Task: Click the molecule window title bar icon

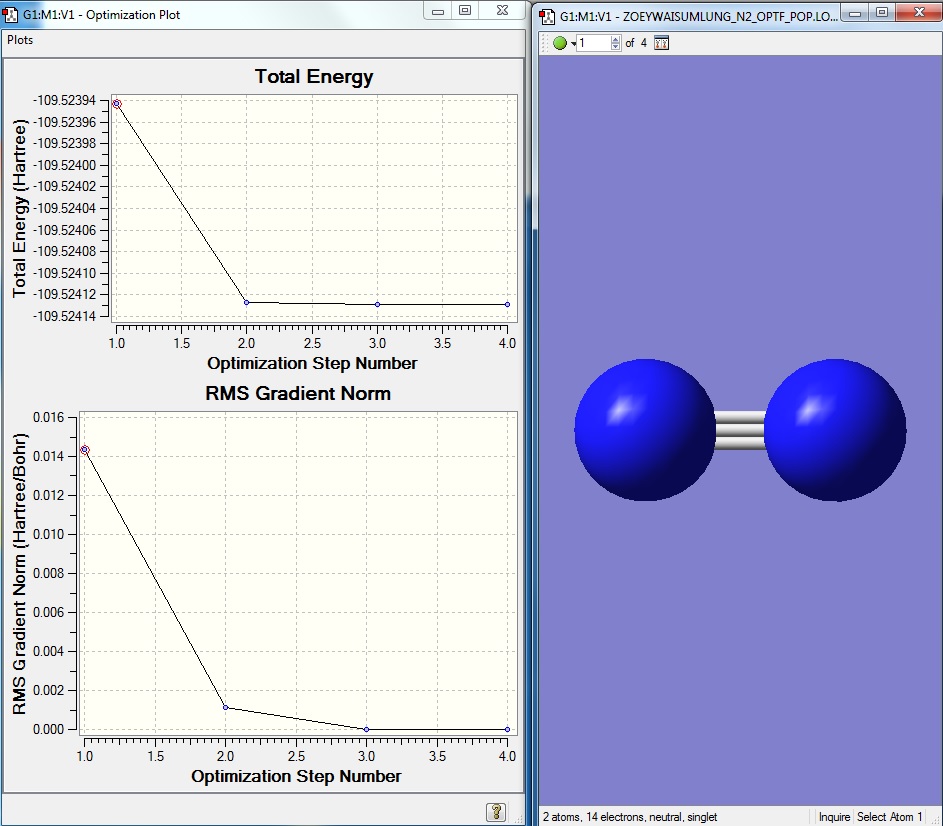Action: coord(548,15)
